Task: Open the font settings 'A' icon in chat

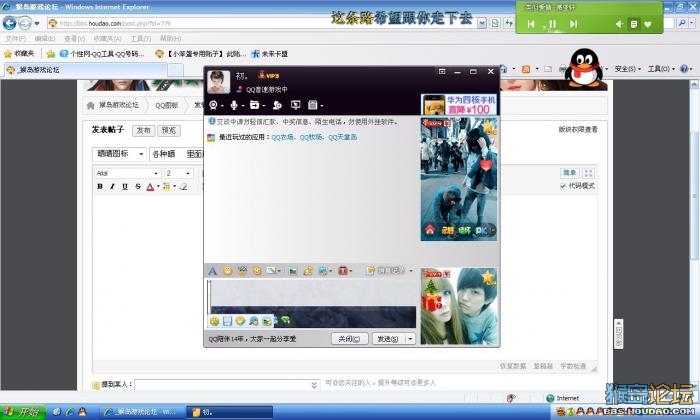Action: [x=212, y=271]
